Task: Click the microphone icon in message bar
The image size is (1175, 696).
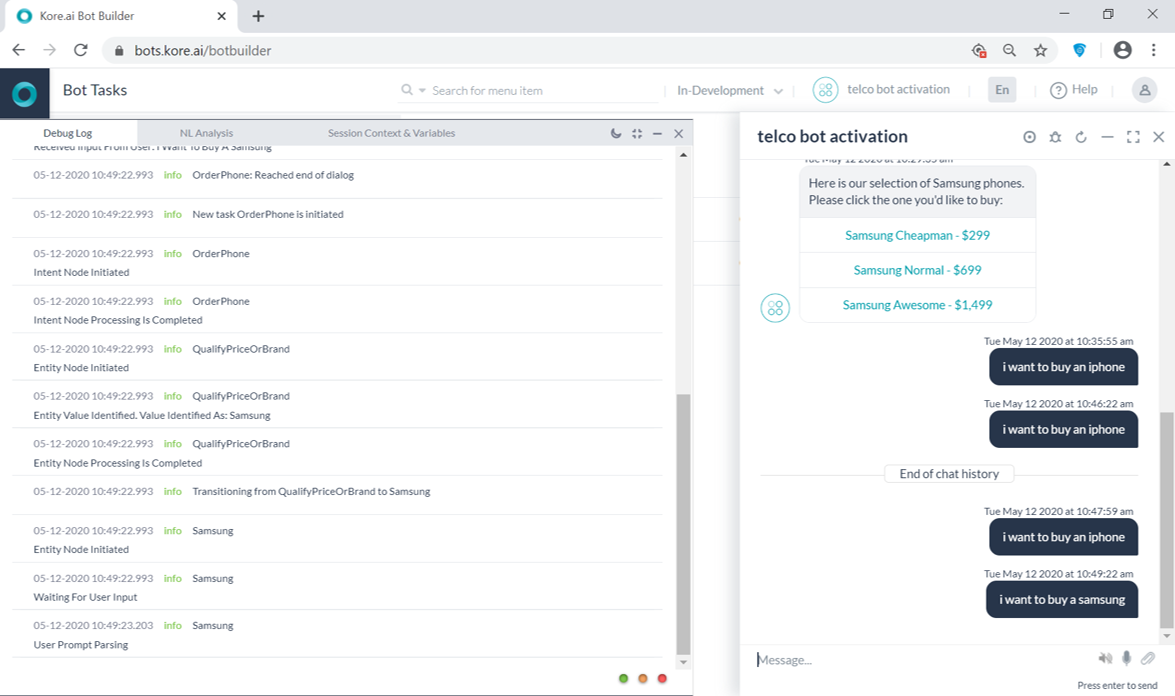Action: coord(1126,659)
